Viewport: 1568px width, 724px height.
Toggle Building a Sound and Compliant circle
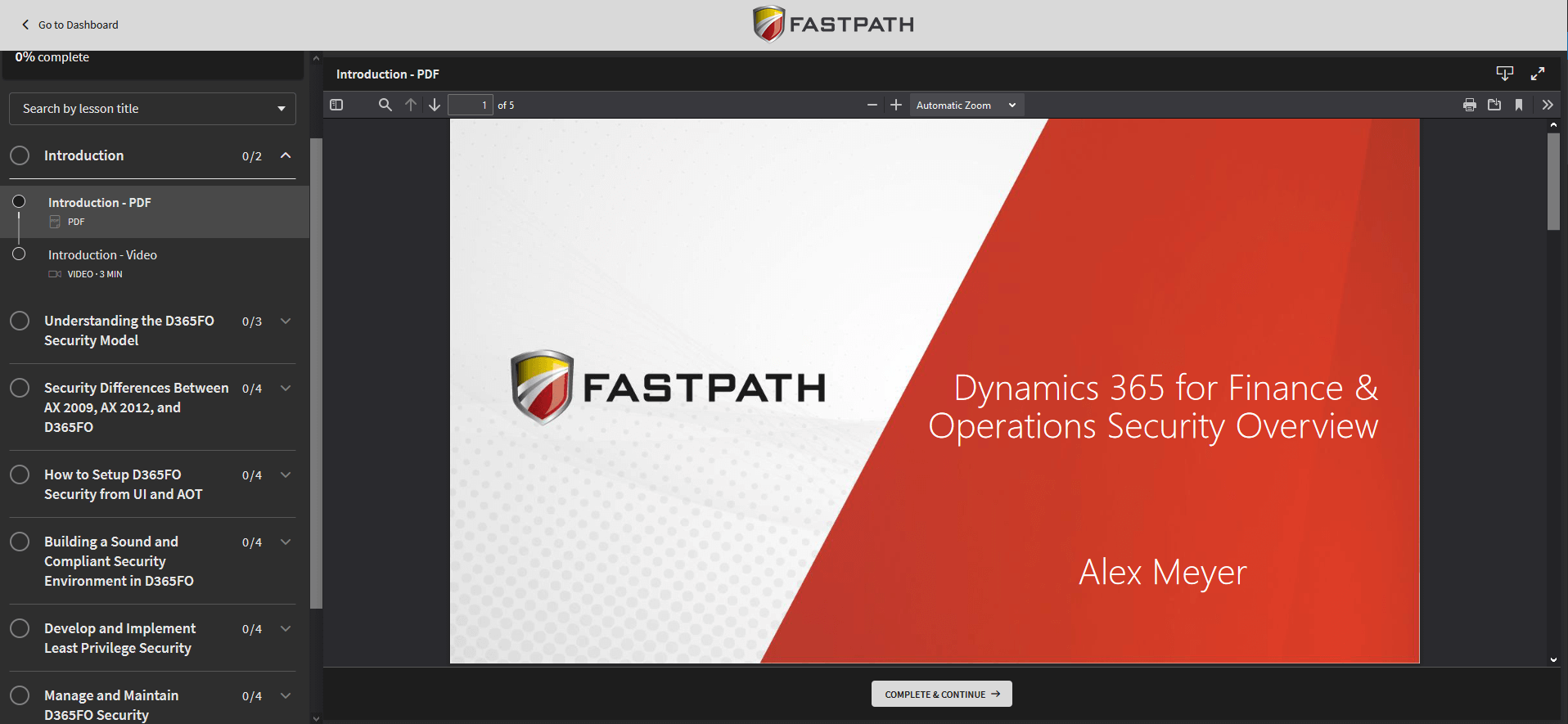tap(20, 542)
